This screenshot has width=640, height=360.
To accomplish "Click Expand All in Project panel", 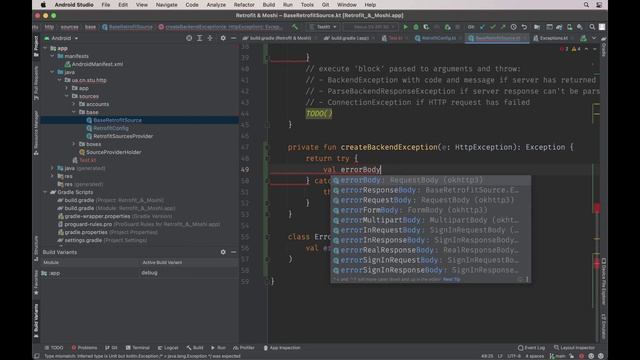I will pos(200,38).
